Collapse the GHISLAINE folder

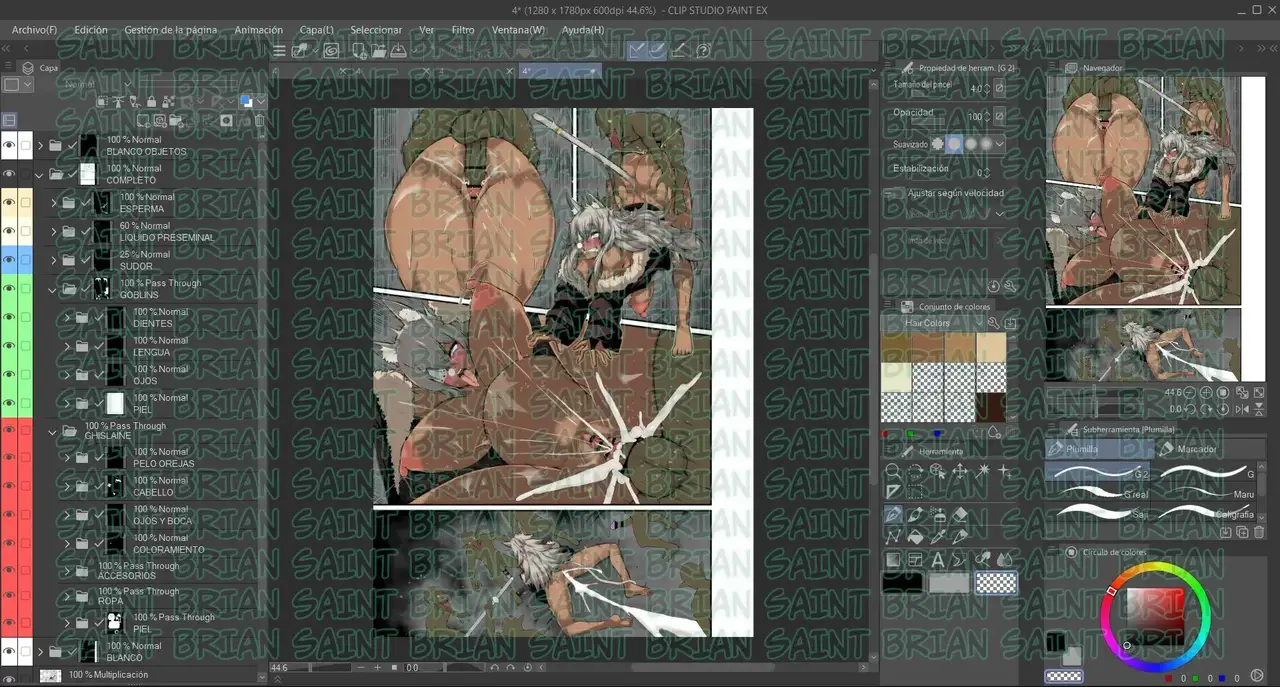tap(53, 432)
